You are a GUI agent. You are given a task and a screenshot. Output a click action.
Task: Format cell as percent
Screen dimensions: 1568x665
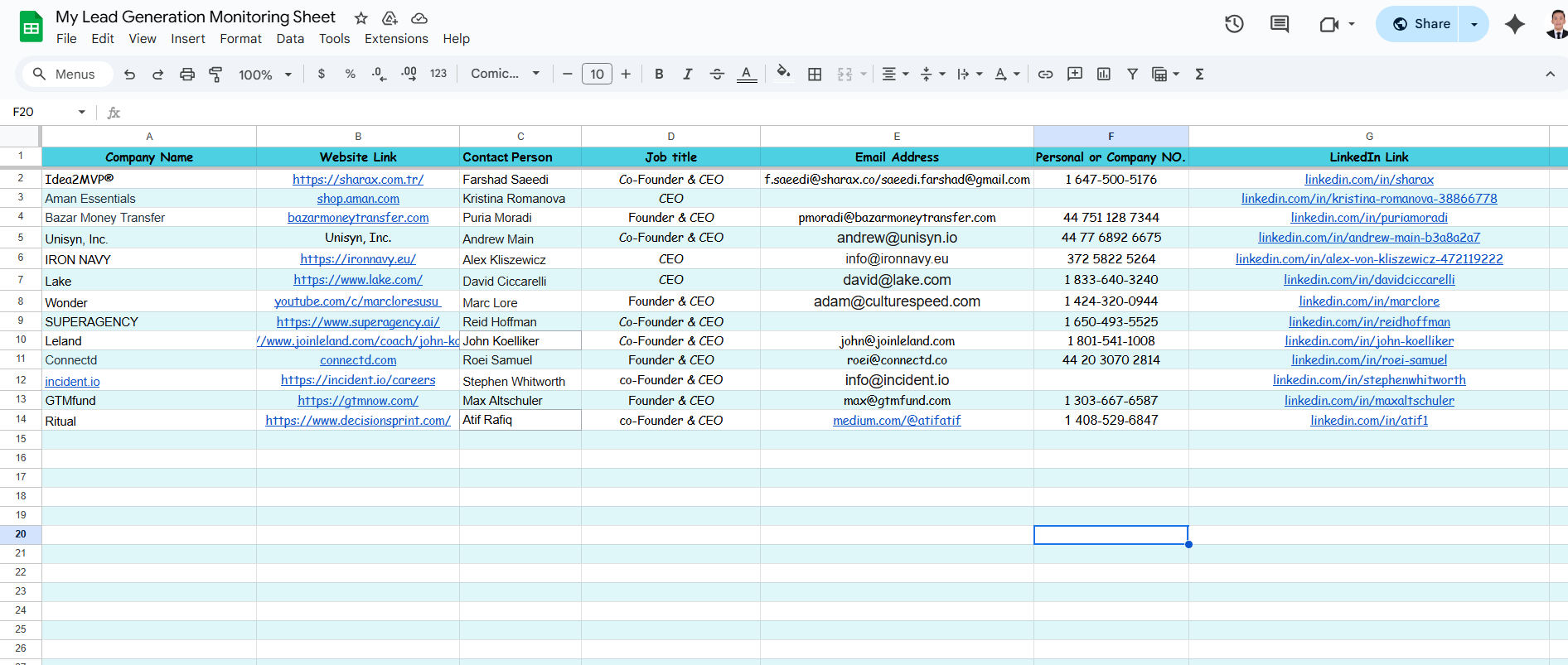[x=351, y=75]
